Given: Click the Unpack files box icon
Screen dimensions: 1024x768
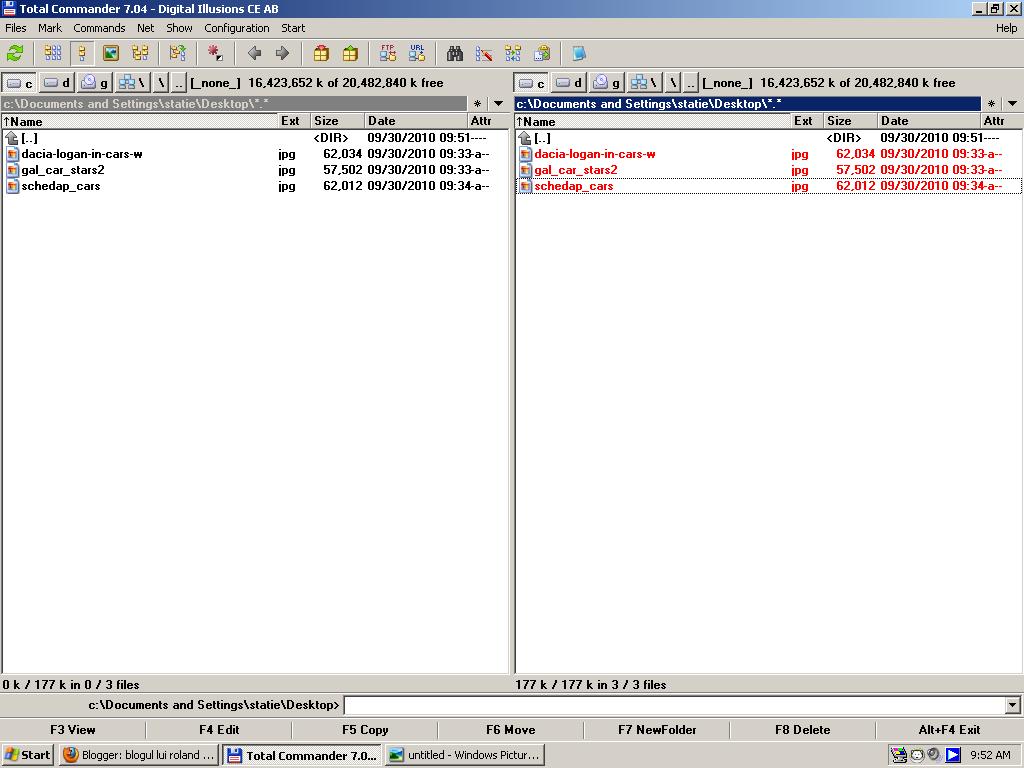Looking at the screenshot, I should pyautogui.click(x=350, y=53).
